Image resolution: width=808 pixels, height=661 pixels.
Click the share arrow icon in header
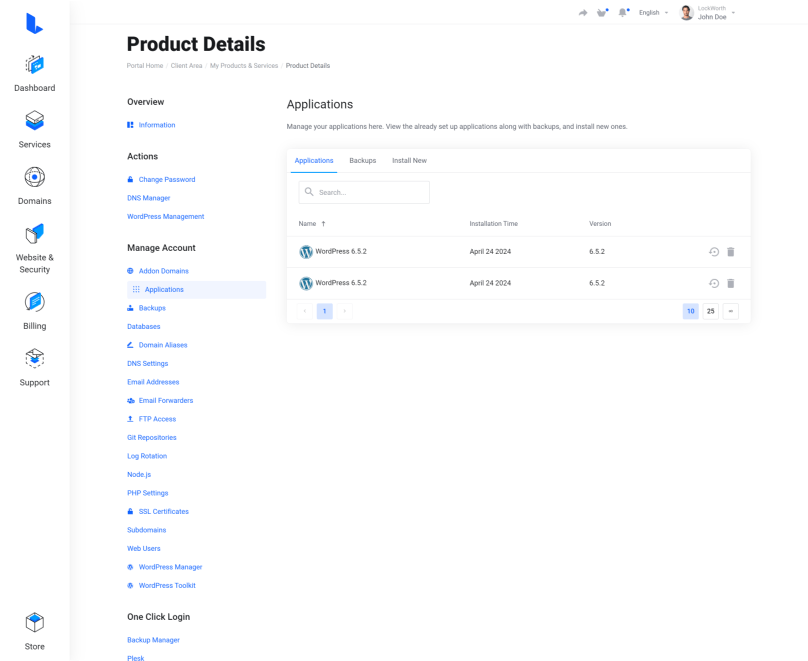583,13
